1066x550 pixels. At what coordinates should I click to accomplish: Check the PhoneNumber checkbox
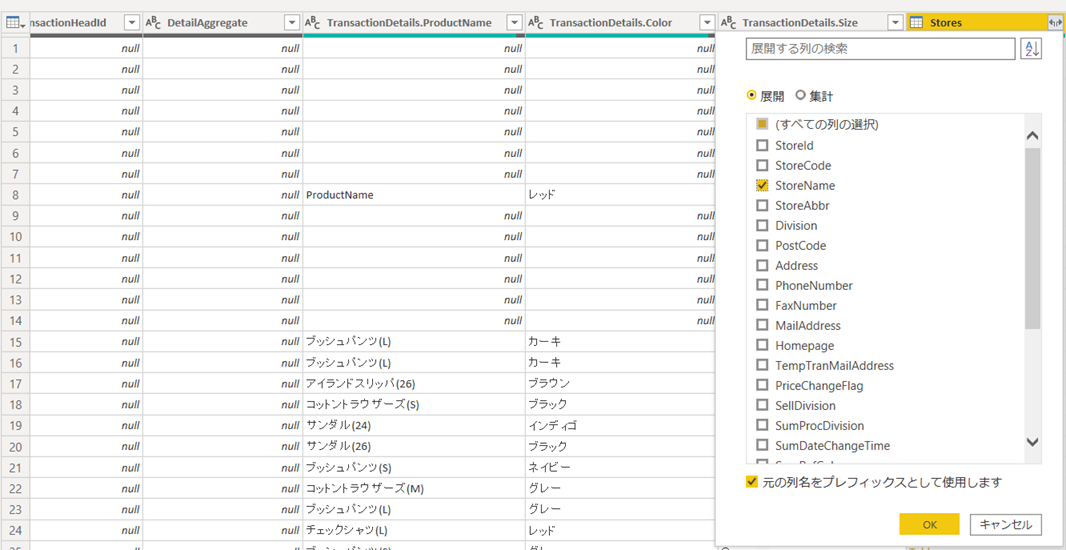(762, 286)
